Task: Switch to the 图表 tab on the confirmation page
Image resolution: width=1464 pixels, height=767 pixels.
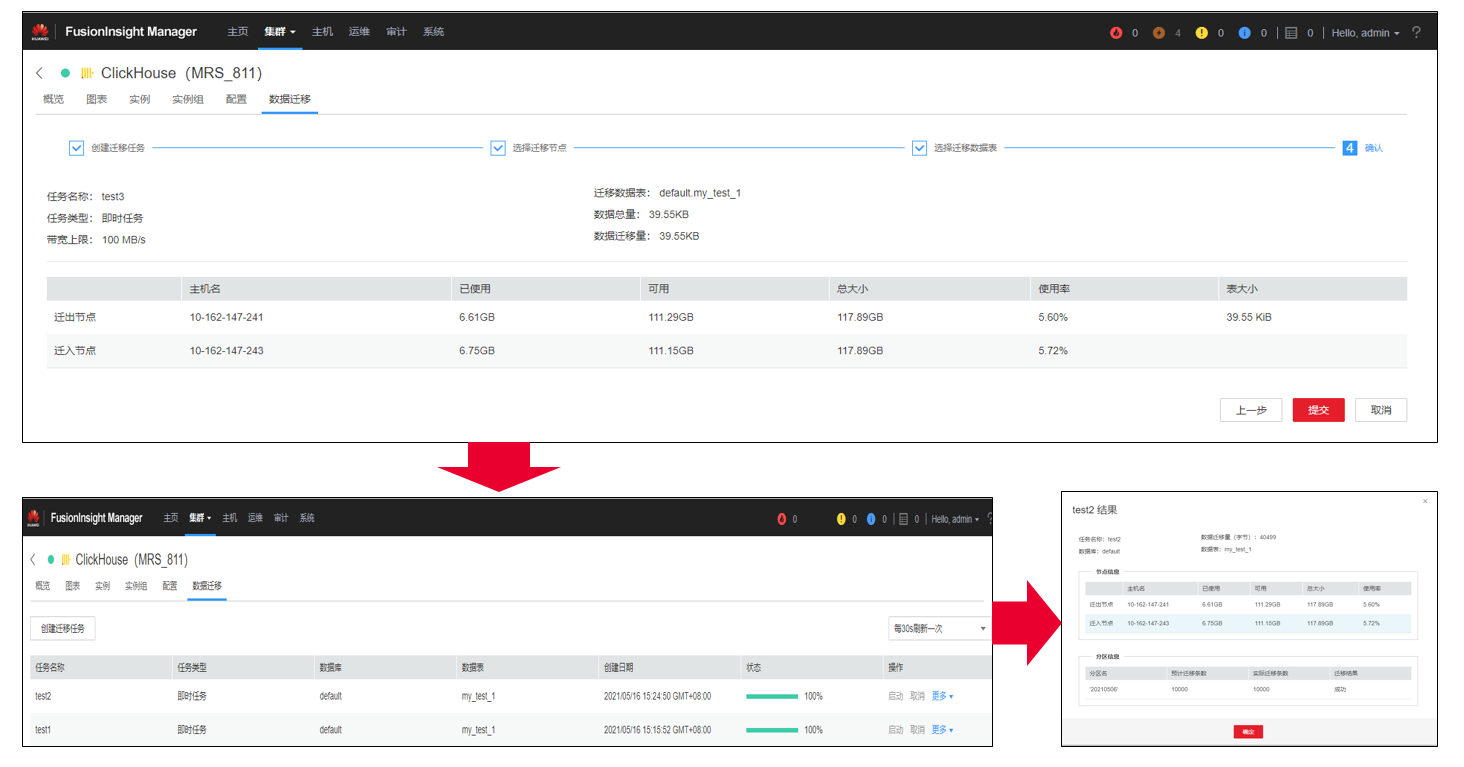Action: point(96,99)
